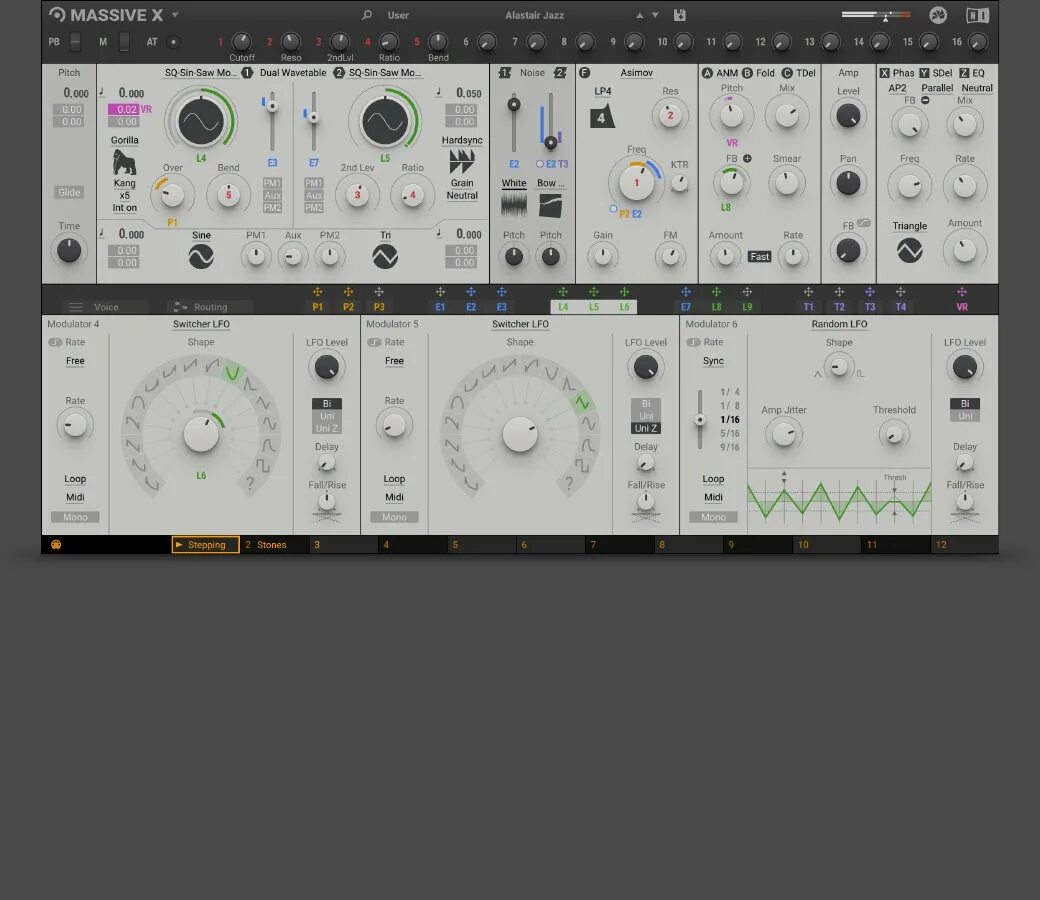Image resolution: width=1040 pixels, height=900 pixels.
Task: Toggle the Modulator 5 Rate switch
Action: 374,342
